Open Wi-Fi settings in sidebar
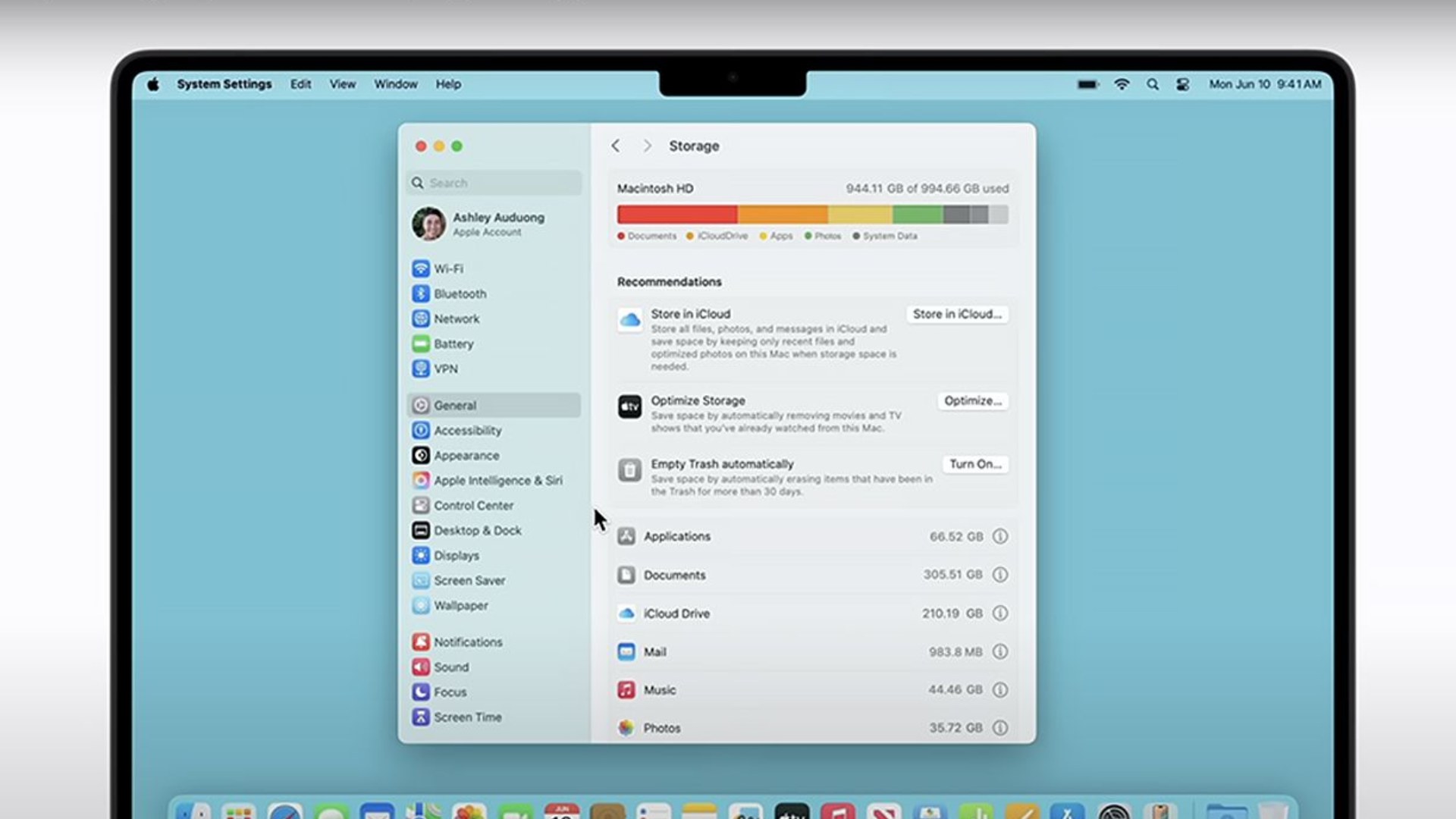 [494, 268]
